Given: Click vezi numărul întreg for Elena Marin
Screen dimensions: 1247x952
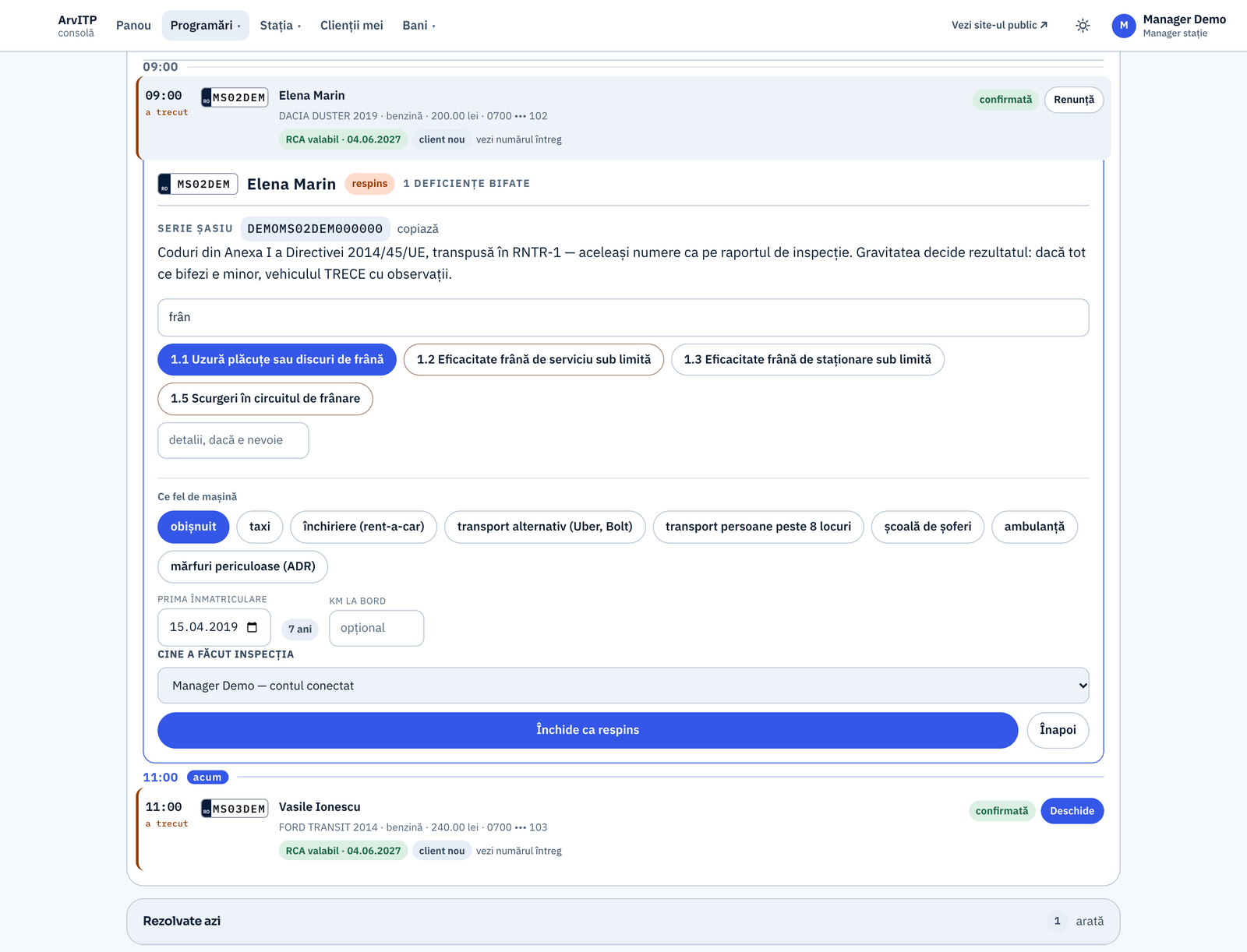Looking at the screenshot, I should (x=519, y=139).
